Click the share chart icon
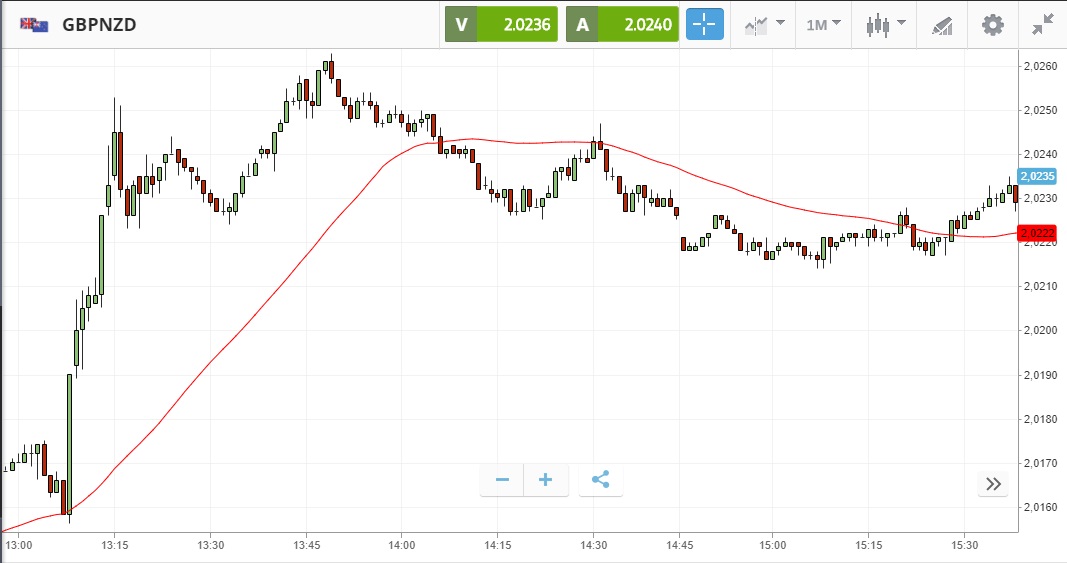Viewport: 1067px width, 563px height. (600, 480)
